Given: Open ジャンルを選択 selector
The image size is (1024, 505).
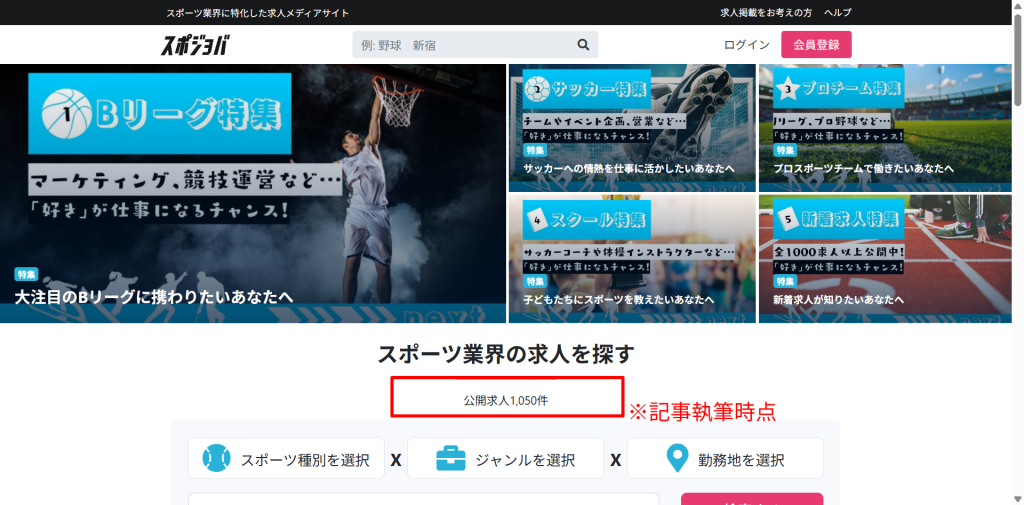Looking at the screenshot, I should pos(505,459).
